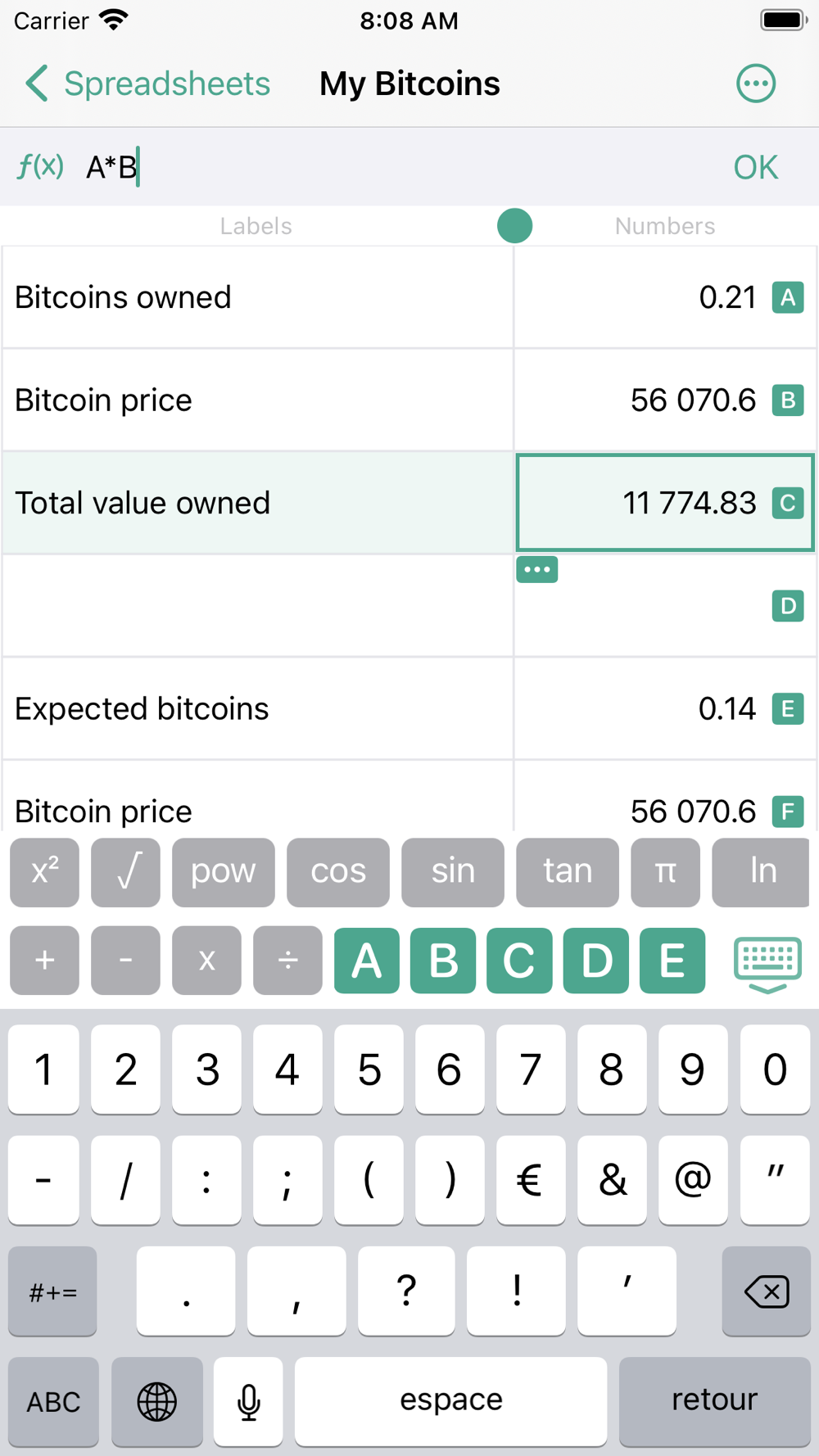
Task: Tap the formula text field
Action: [393, 167]
